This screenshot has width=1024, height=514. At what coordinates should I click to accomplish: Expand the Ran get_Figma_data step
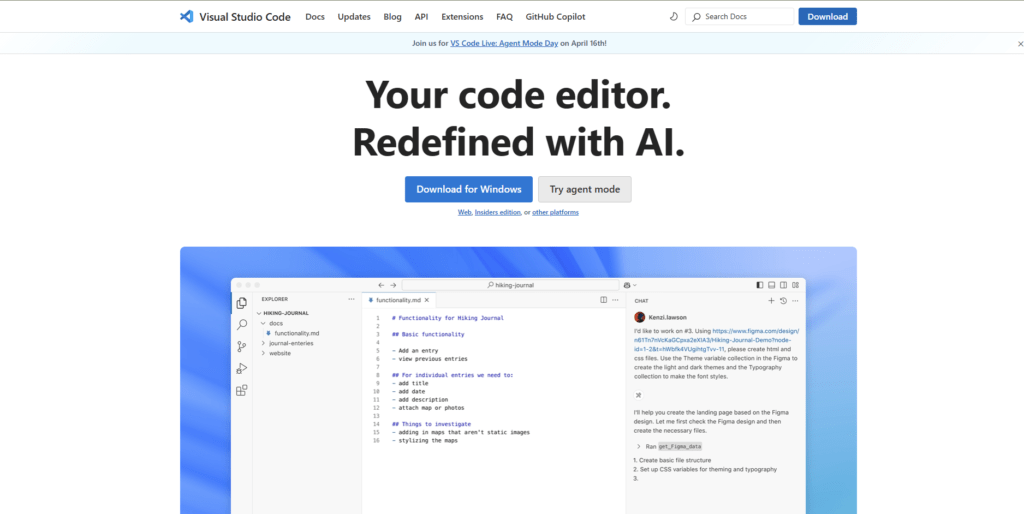[639, 446]
